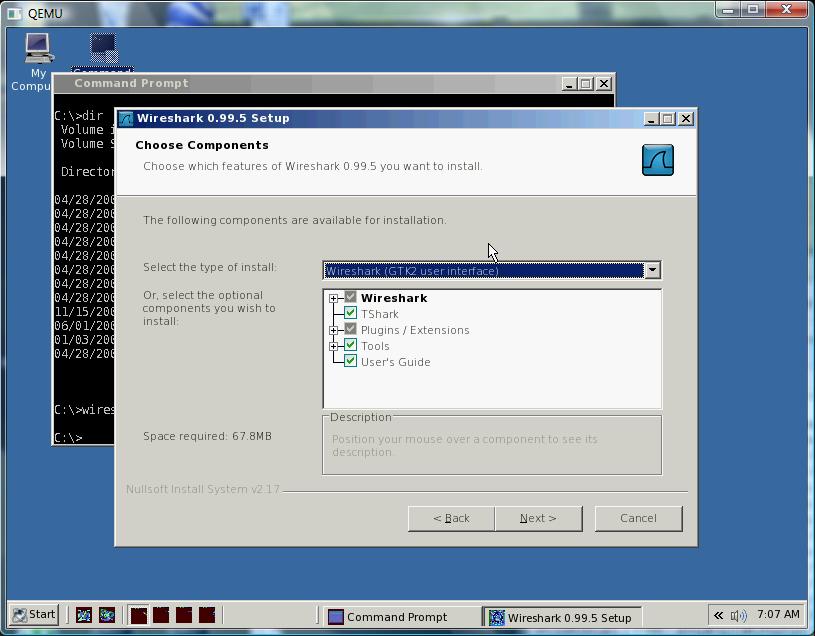815x636 pixels.
Task: Switch to Command Prompt in the taskbar
Action: click(397, 617)
